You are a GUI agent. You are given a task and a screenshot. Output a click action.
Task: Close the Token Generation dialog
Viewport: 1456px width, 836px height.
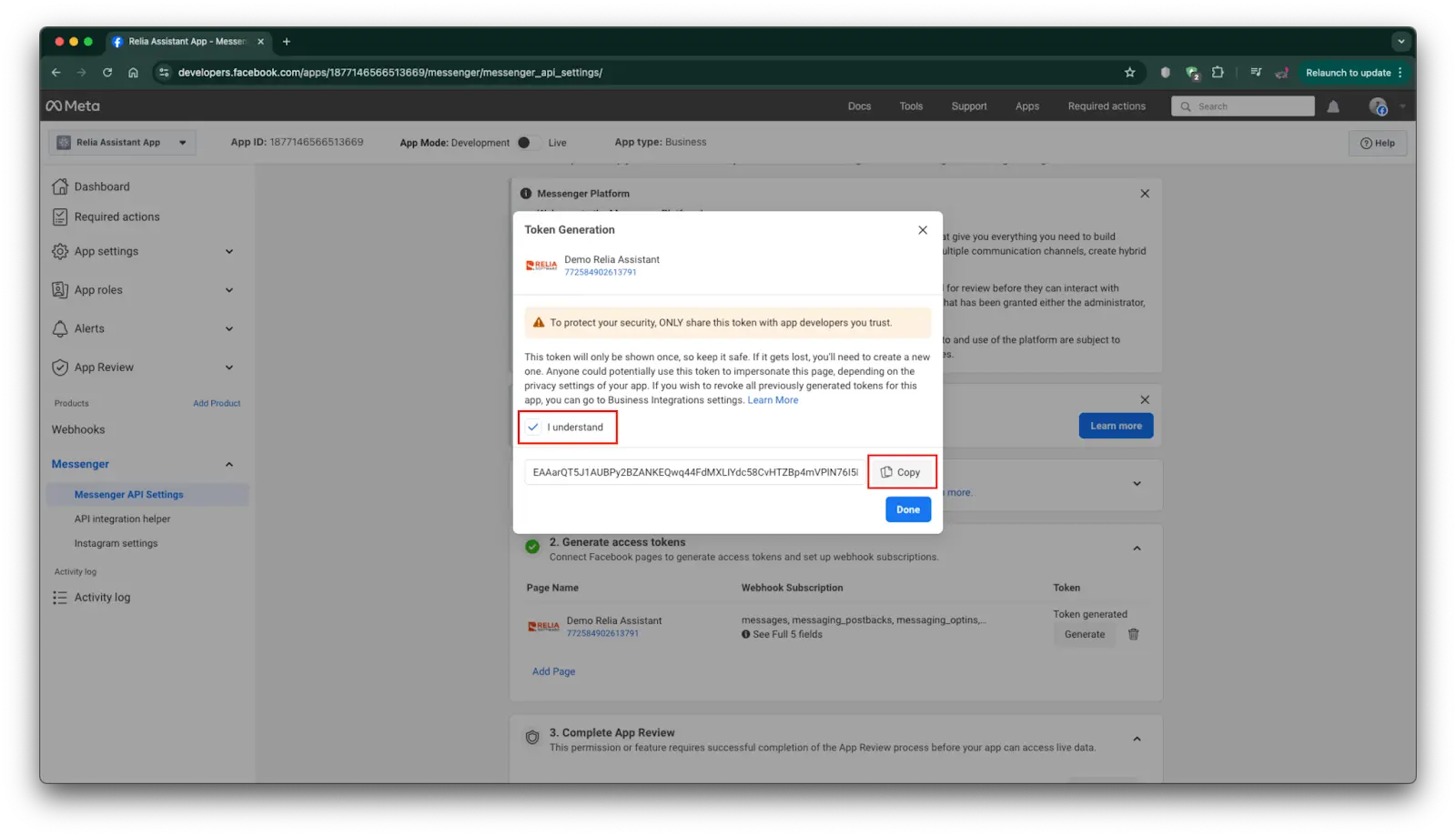[x=922, y=230]
